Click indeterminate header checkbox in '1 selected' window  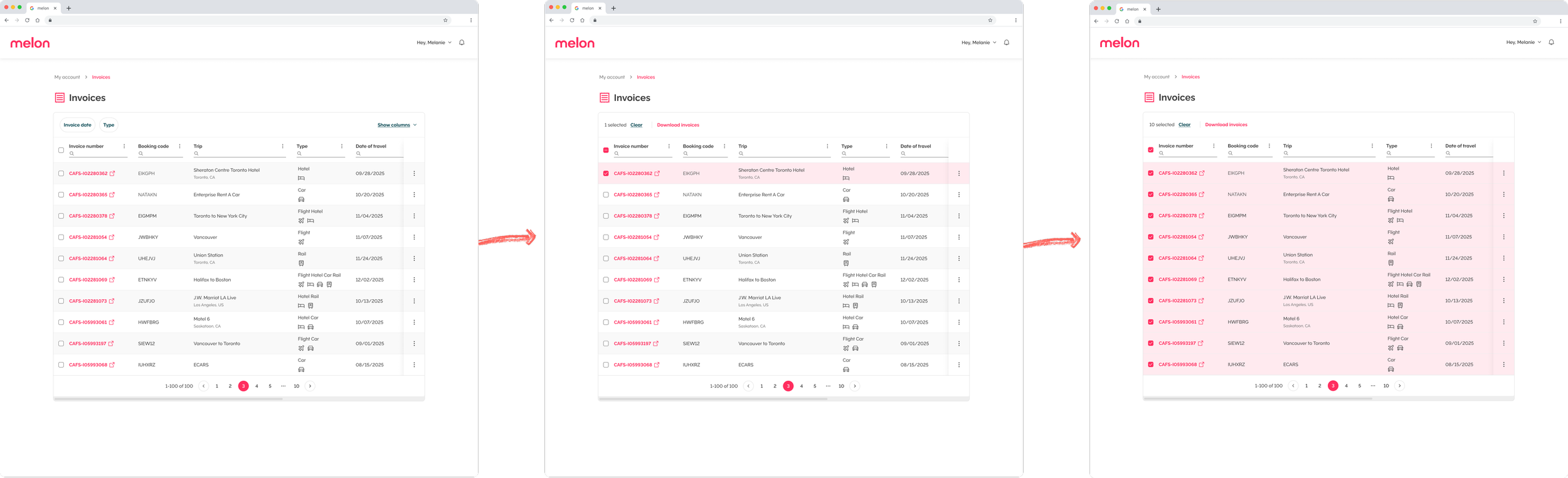[606, 150]
